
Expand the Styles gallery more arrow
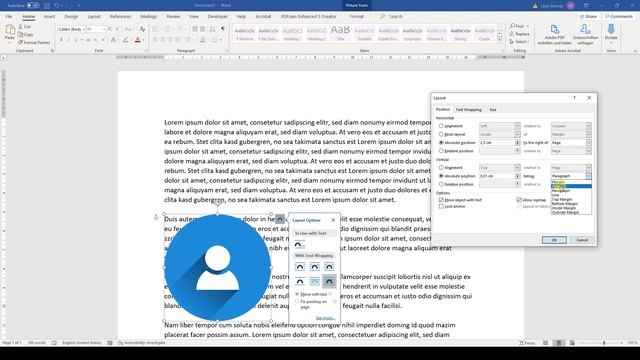coord(500,40)
